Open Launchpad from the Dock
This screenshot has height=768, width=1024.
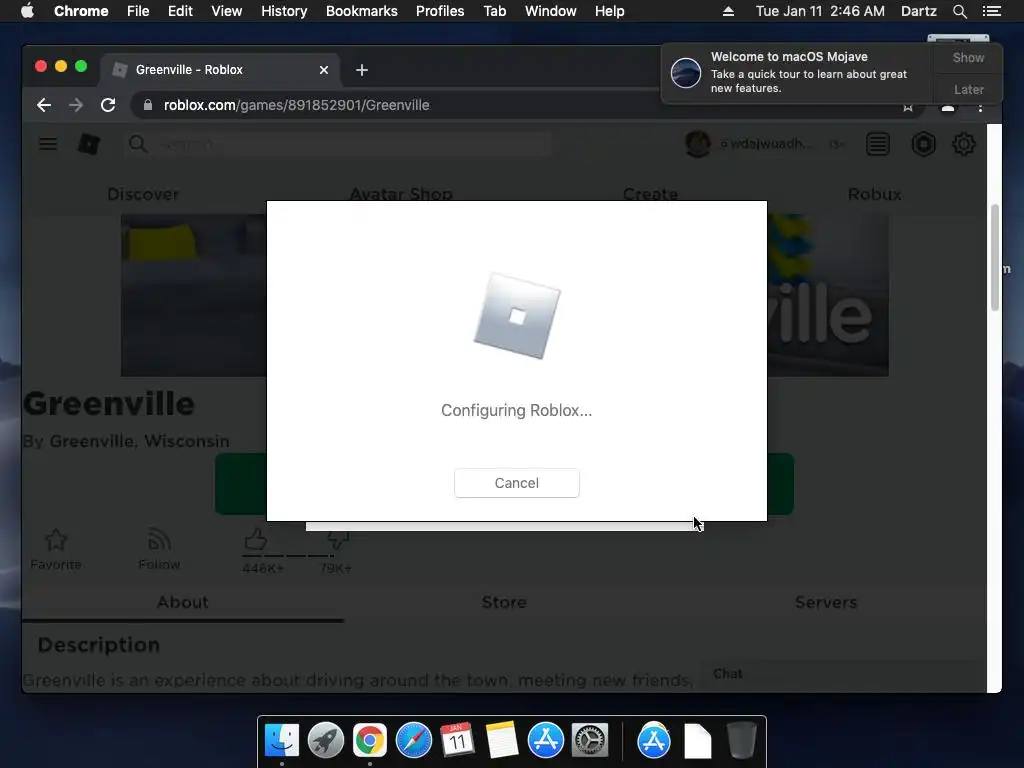click(326, 740)
